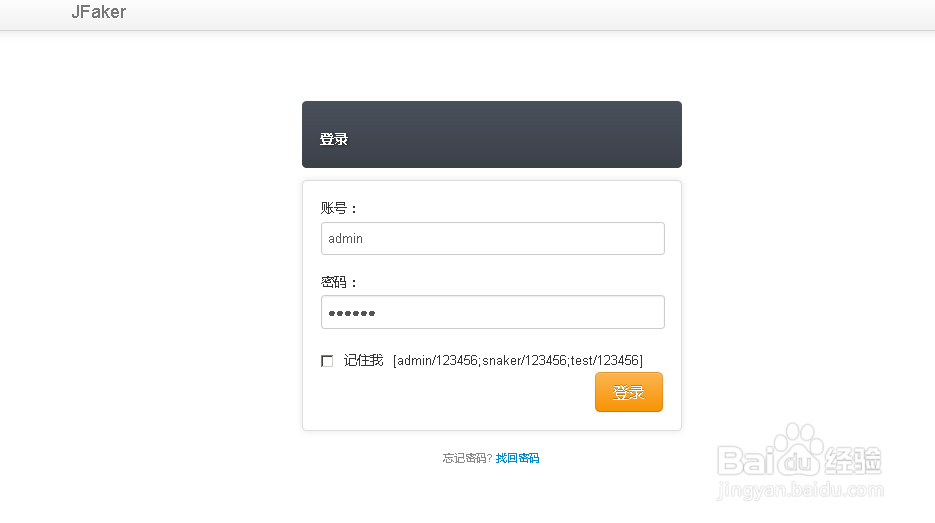Click the 登录 heading in dark panel
Viewport: 935px width, 523px height.
pyautogui.click(x=334, y=140)
